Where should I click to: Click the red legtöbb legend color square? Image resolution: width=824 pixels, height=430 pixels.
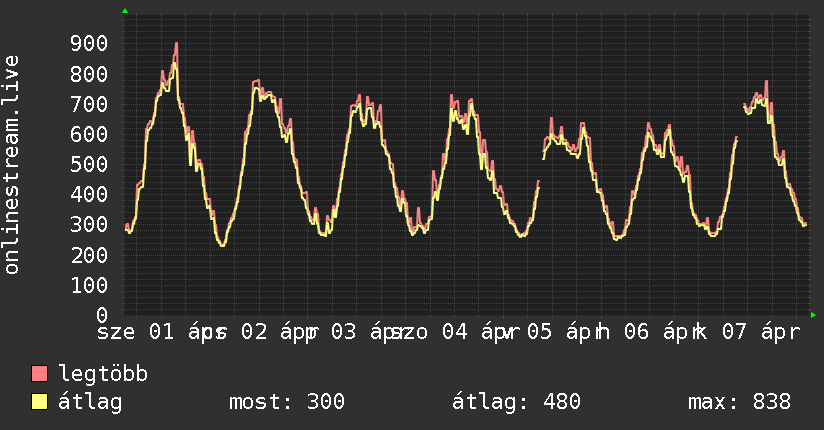40,375
